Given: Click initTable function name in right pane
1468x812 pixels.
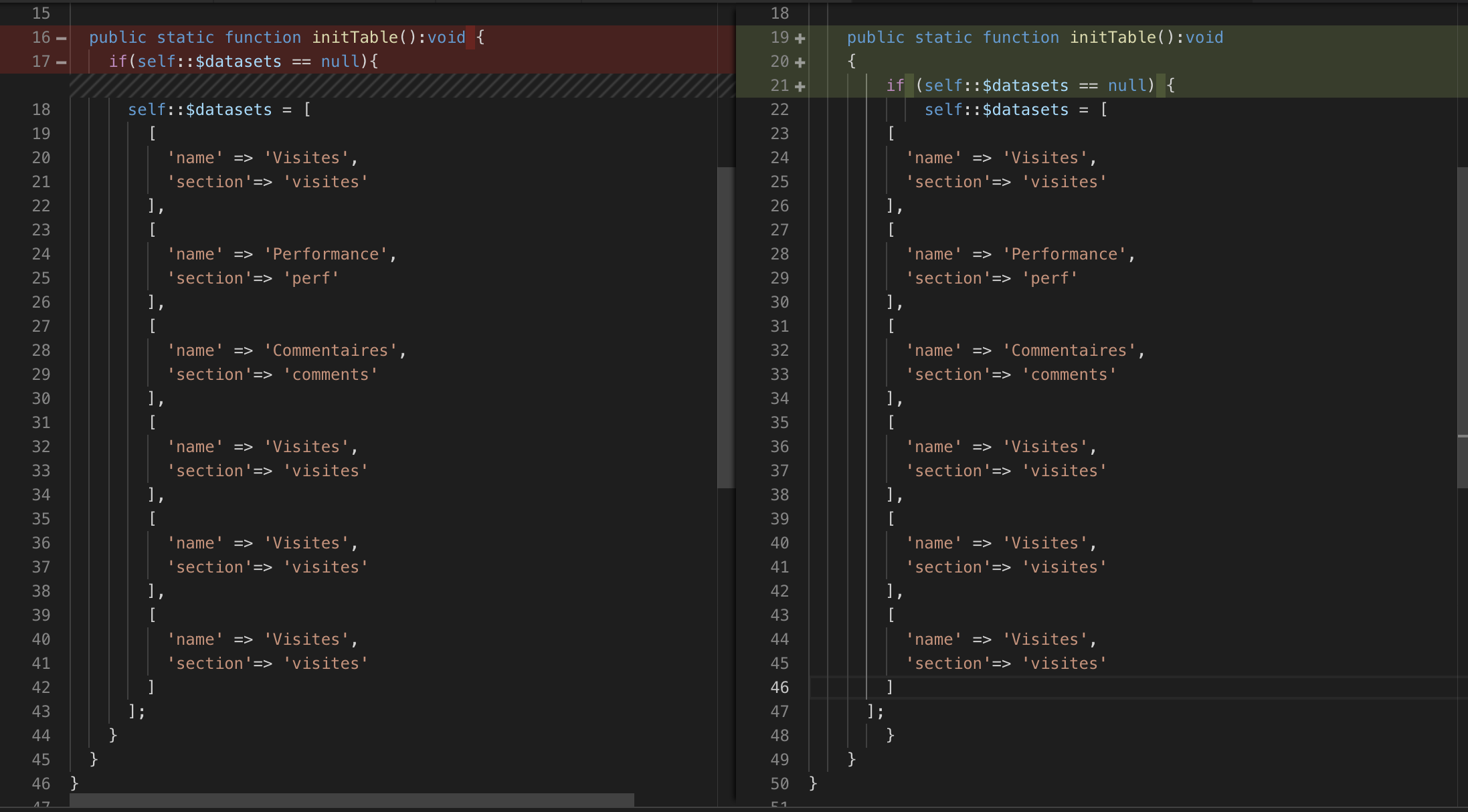Looking at the screenshot, I should tap(1112, 37).
